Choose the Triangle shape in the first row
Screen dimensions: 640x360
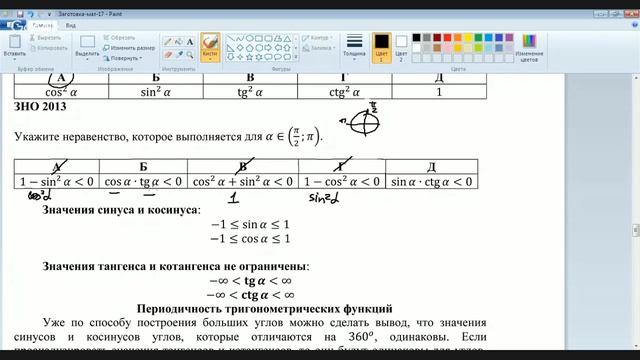click(x=287, y=39)
